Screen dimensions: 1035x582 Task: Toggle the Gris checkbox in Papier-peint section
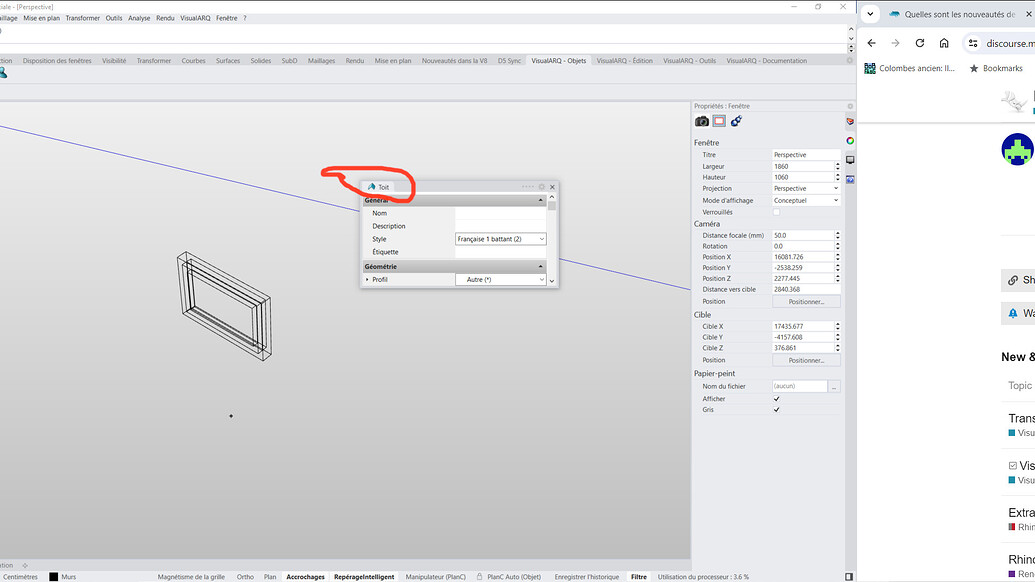point(777,409)
